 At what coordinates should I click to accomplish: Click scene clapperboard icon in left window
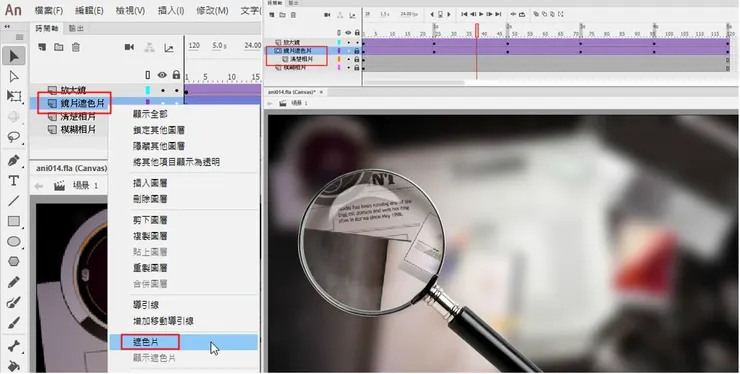click(x=59, y=186)
